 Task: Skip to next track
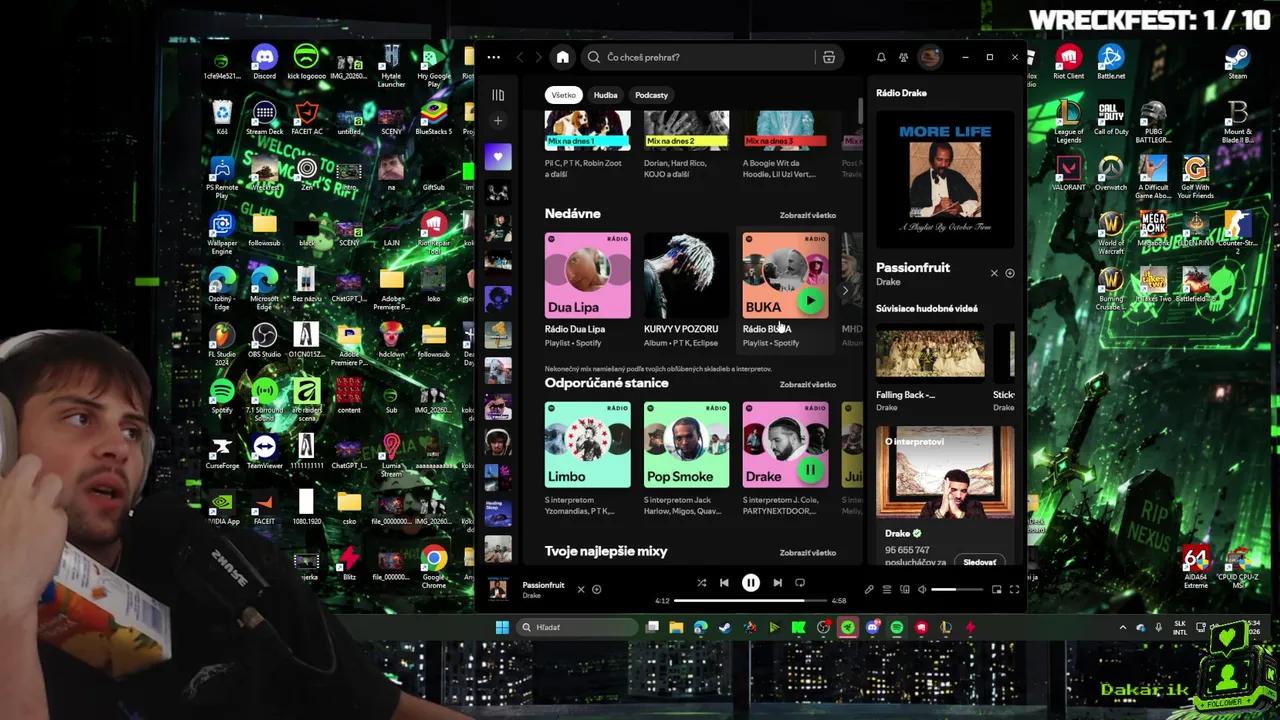[777, 583]
